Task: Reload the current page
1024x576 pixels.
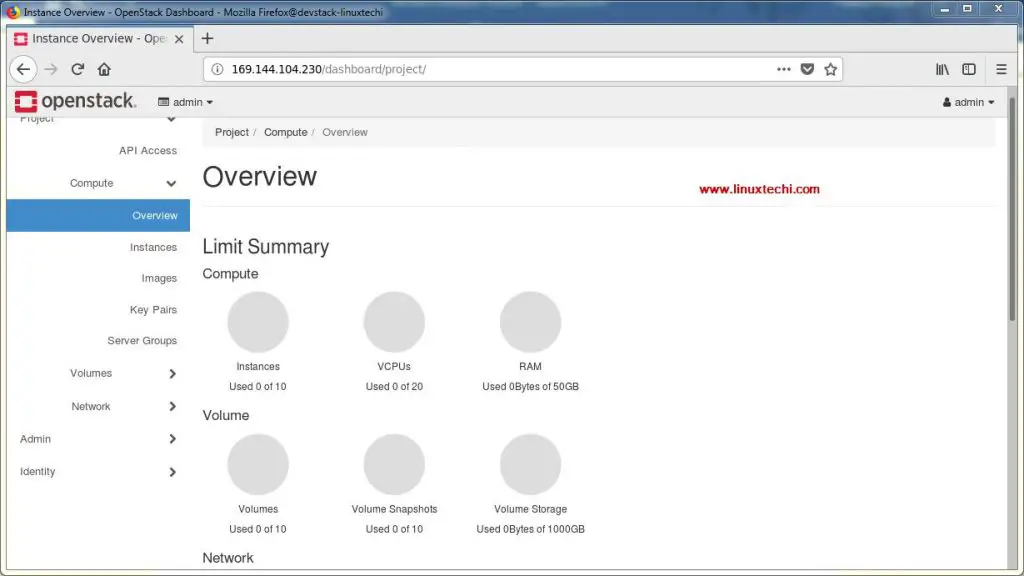Action: point(78,69)
